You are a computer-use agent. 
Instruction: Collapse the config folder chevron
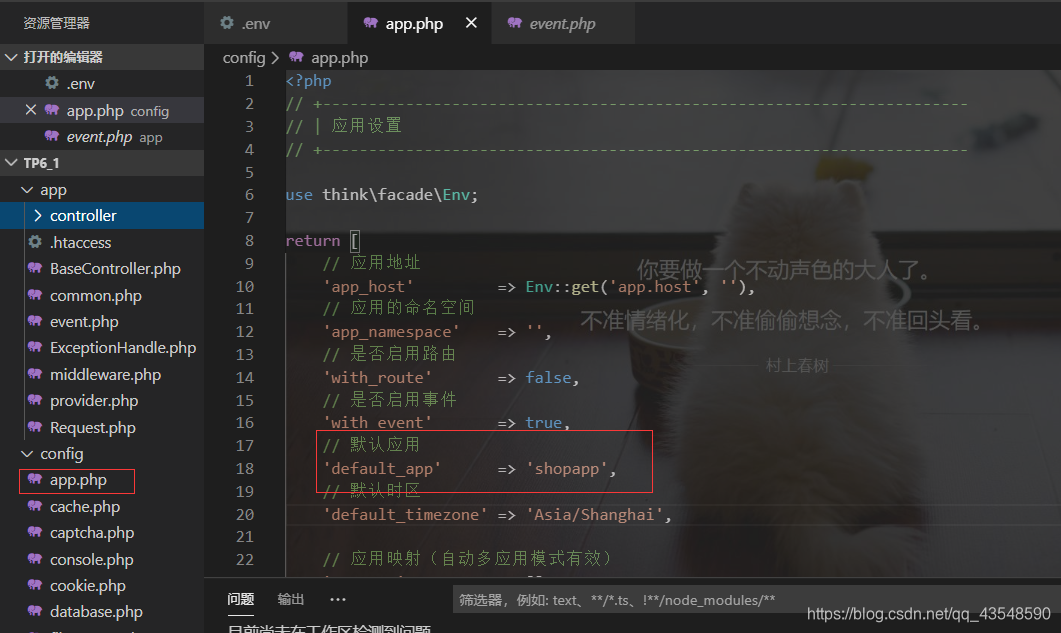point(27,454)
